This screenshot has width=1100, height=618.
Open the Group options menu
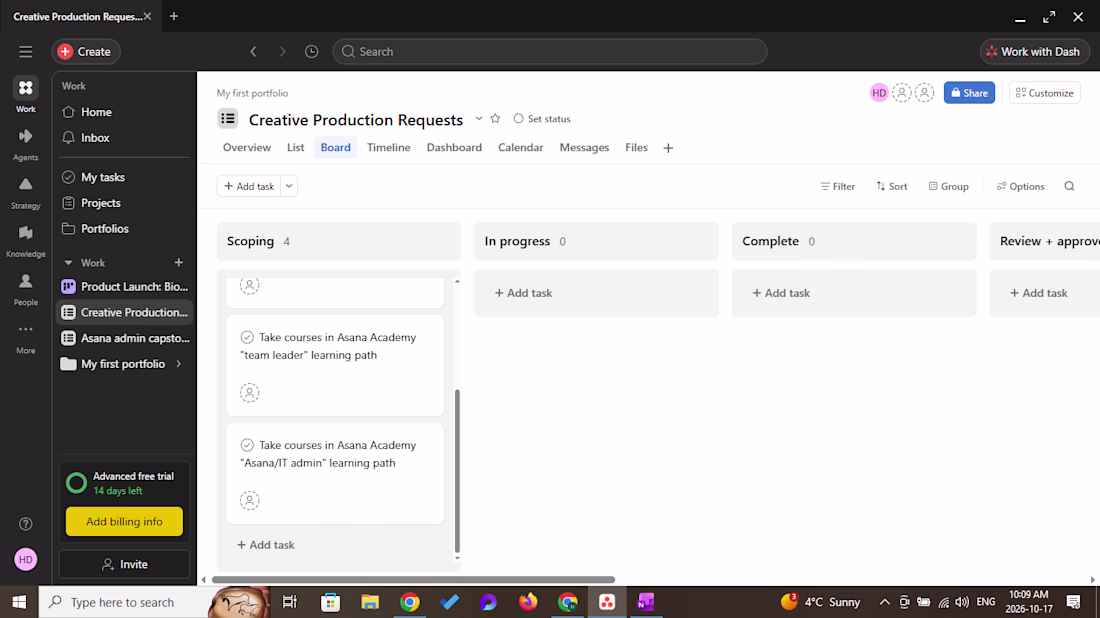(x=948, y=186)
